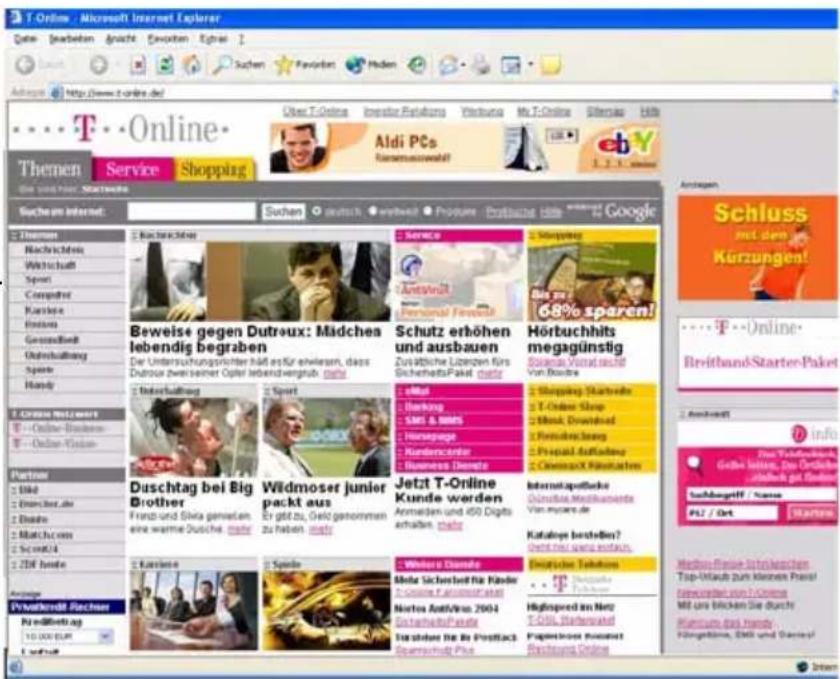
Task: Open the Kreditbetrag 10.000 EUR dropdown
Action: pos(67,637)
